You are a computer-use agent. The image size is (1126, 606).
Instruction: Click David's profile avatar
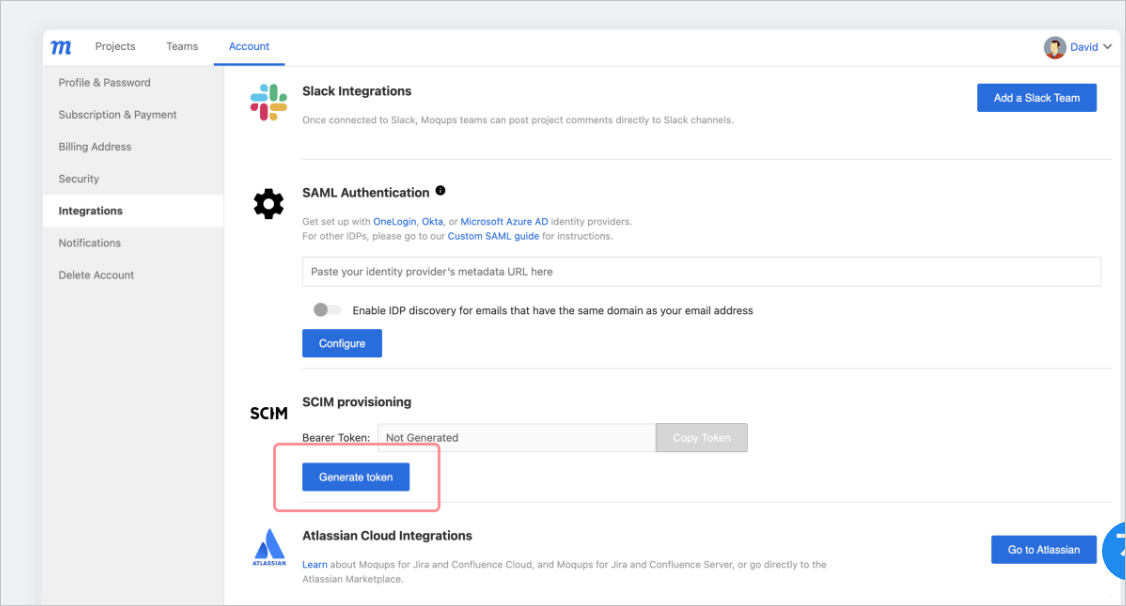1054,47
